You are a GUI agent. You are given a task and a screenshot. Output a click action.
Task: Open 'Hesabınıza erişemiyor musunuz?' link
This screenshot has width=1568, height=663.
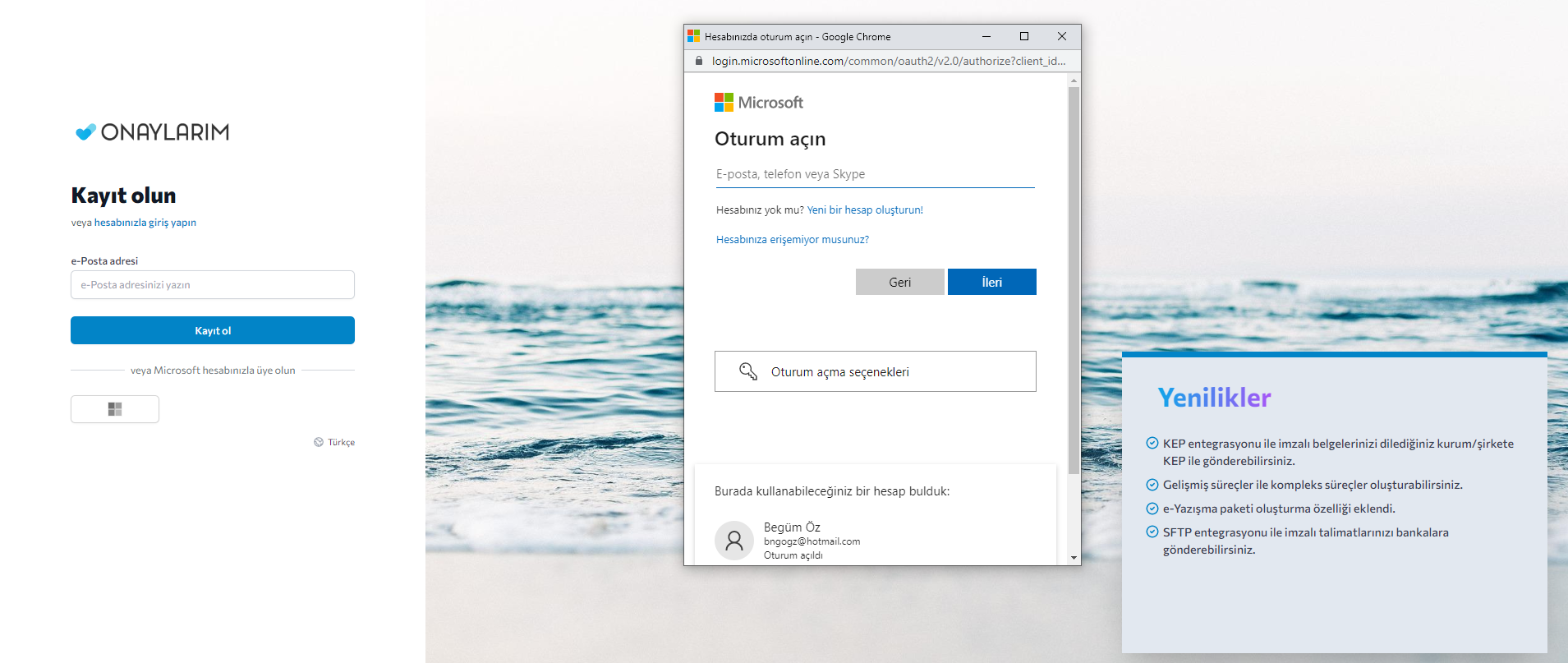click(x=792, y=240)
